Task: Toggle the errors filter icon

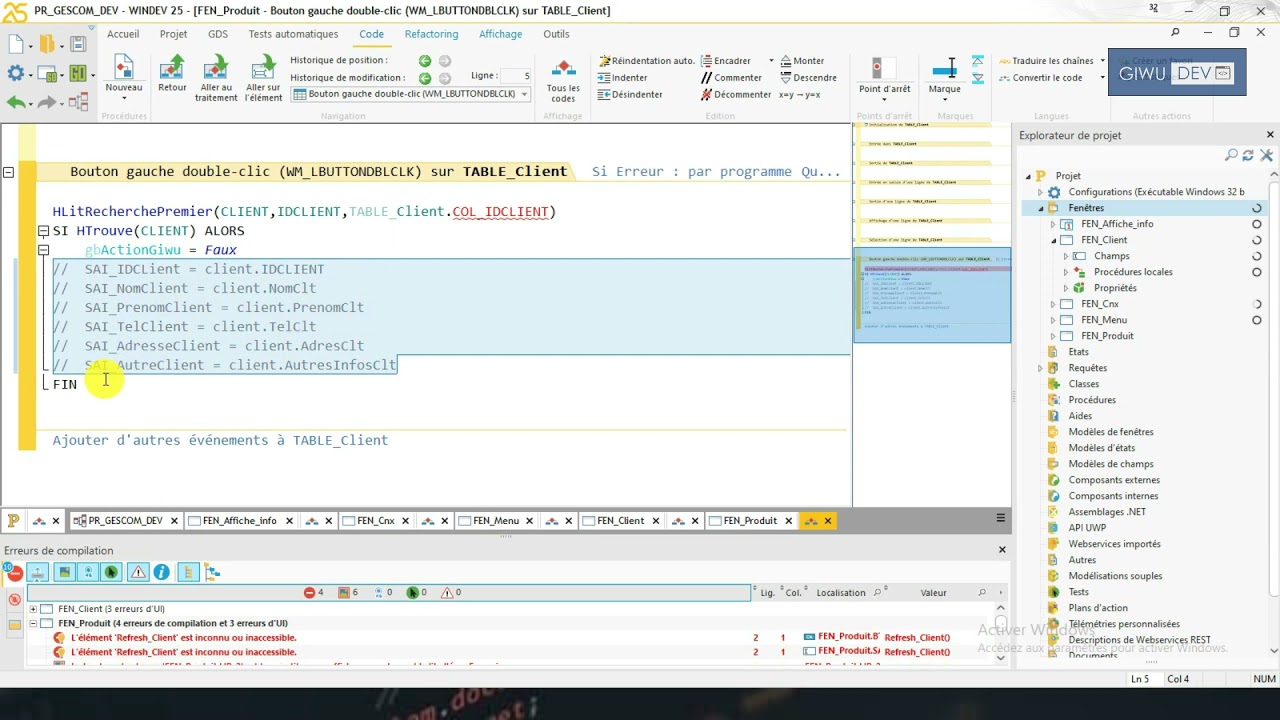Action: (x=15, y=573)
